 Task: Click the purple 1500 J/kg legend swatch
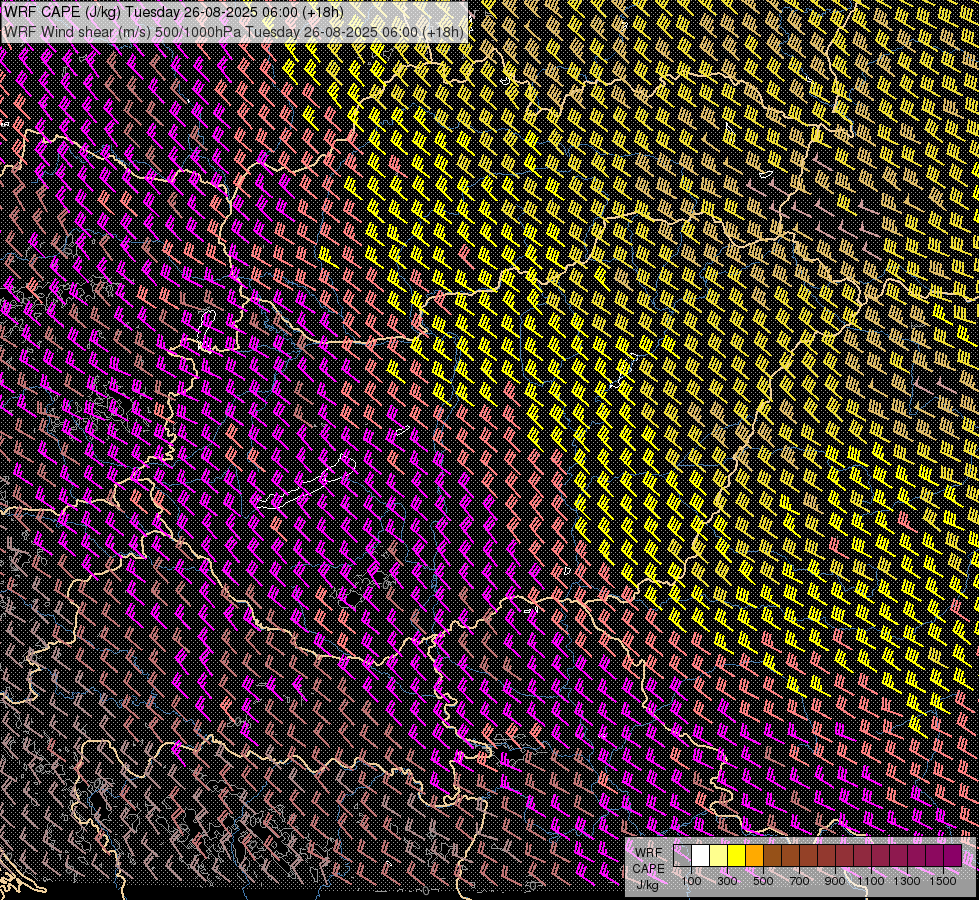point(953,856)
